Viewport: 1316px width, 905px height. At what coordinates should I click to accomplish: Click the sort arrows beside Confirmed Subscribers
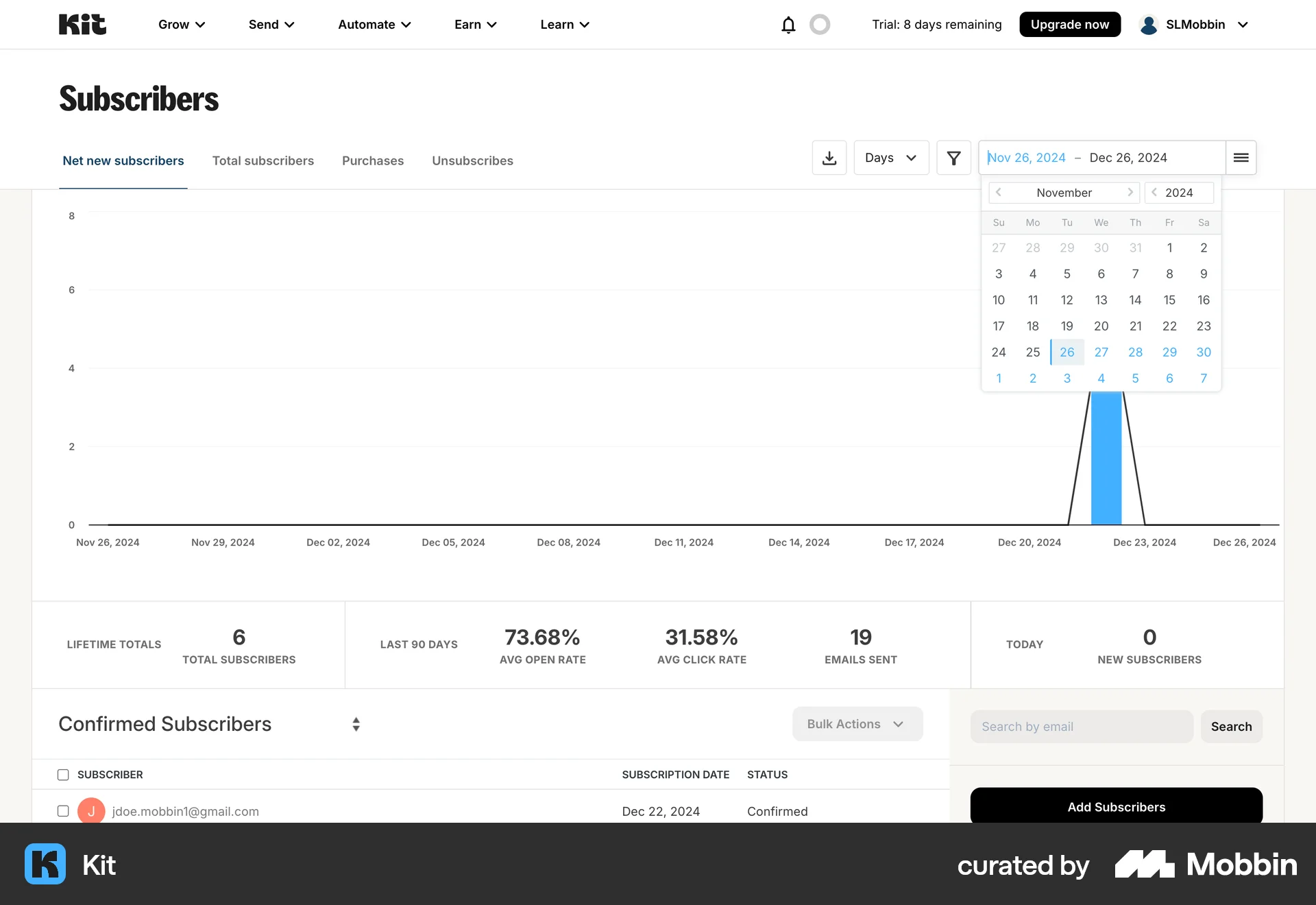(x=356, y=724)
